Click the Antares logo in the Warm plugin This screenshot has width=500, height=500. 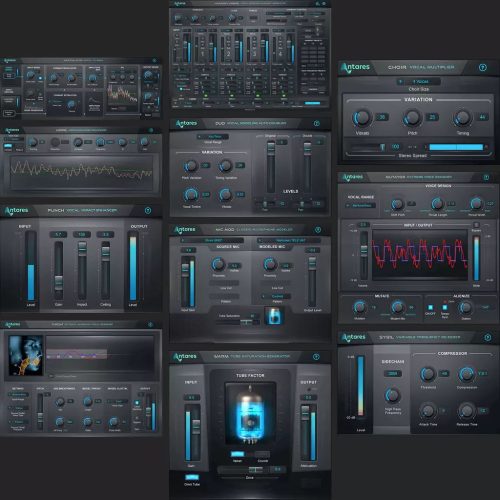[185, 357]
